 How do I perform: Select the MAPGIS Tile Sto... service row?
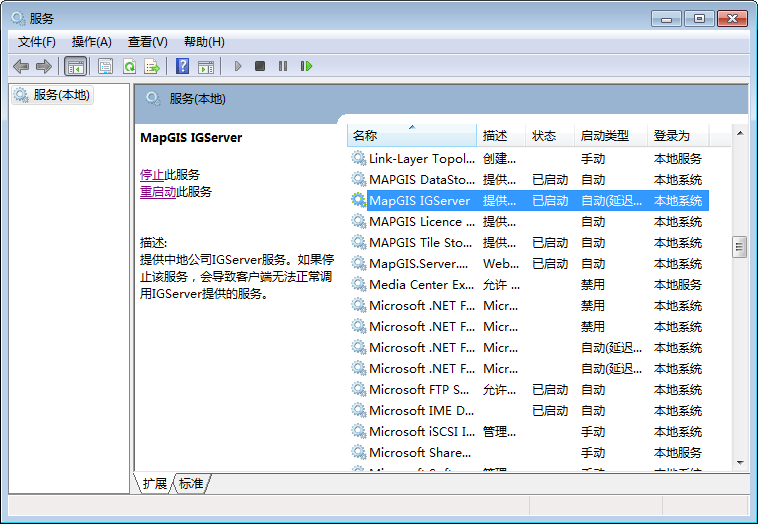tap(528, 242)
